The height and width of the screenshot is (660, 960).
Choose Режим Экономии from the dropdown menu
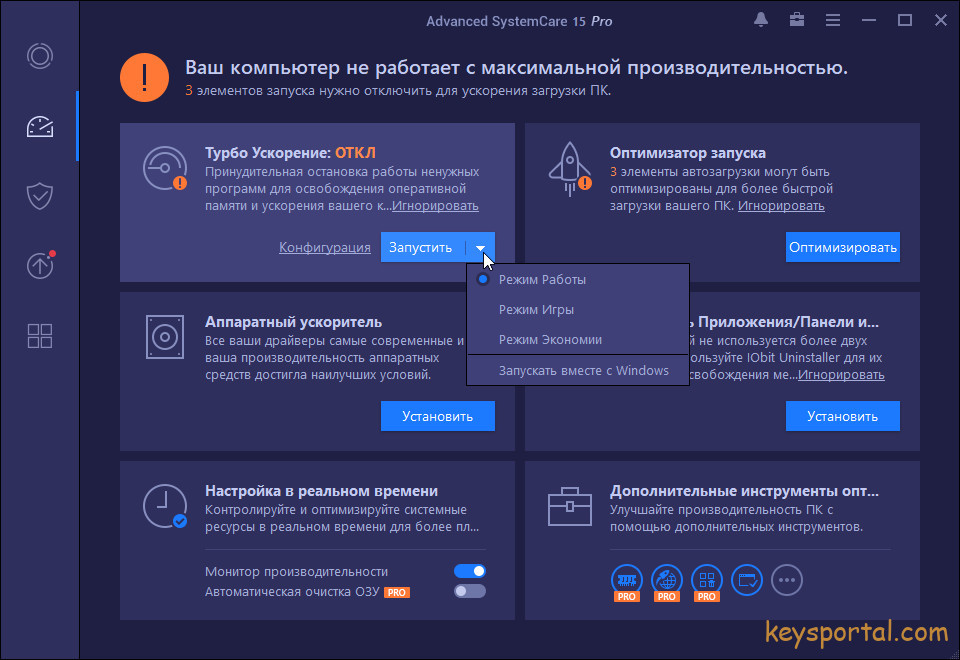550,340
